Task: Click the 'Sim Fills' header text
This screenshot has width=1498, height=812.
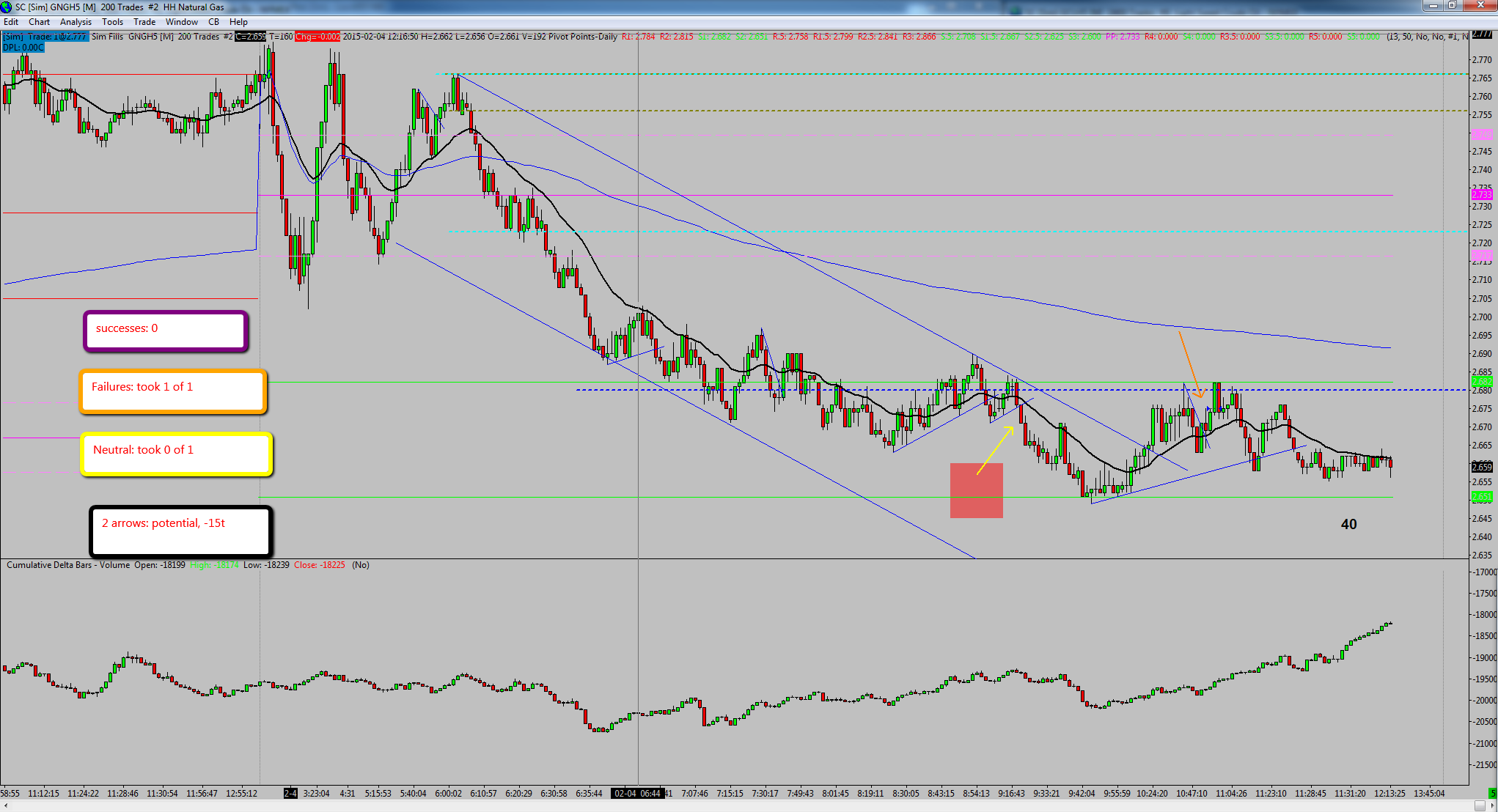Action: coord(108,37)
